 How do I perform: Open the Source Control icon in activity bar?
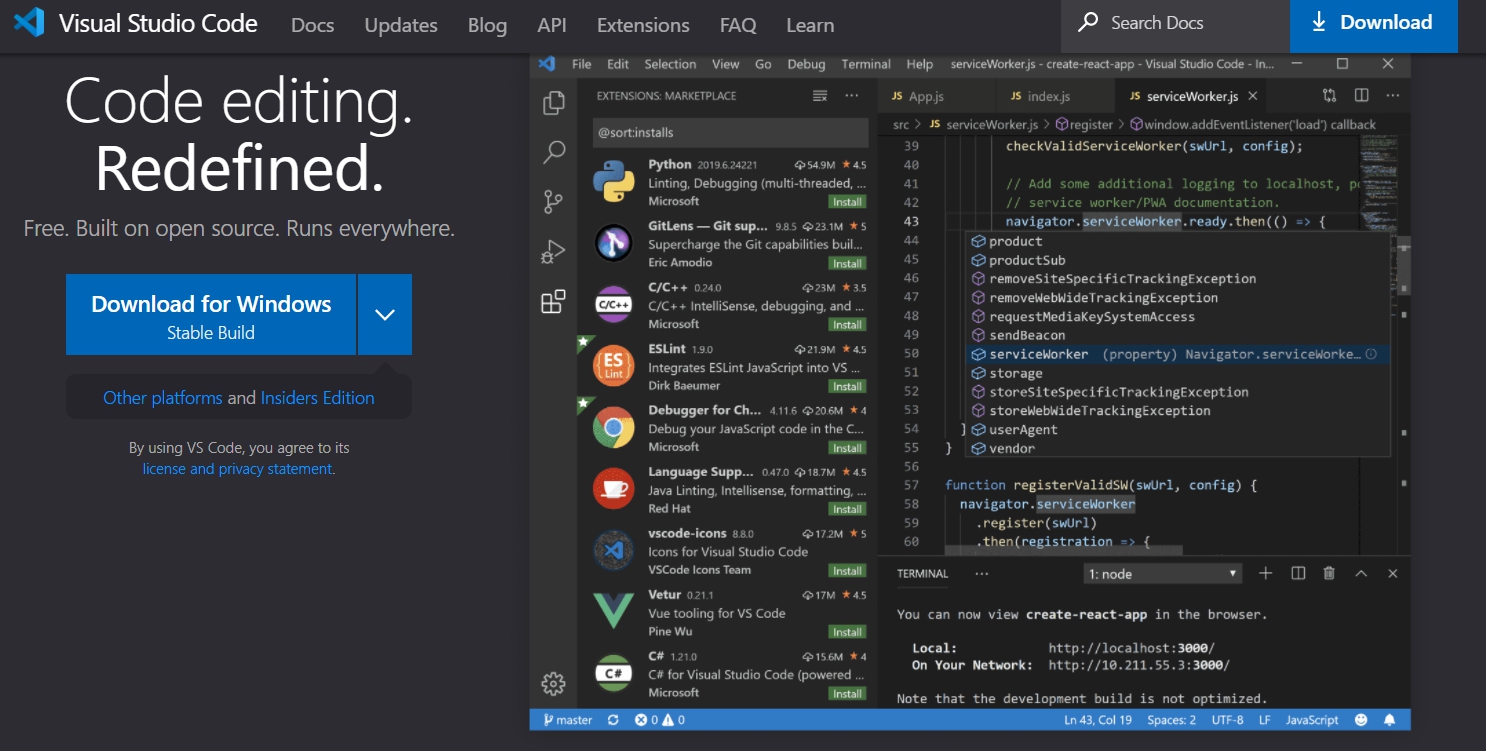[553, 201]
